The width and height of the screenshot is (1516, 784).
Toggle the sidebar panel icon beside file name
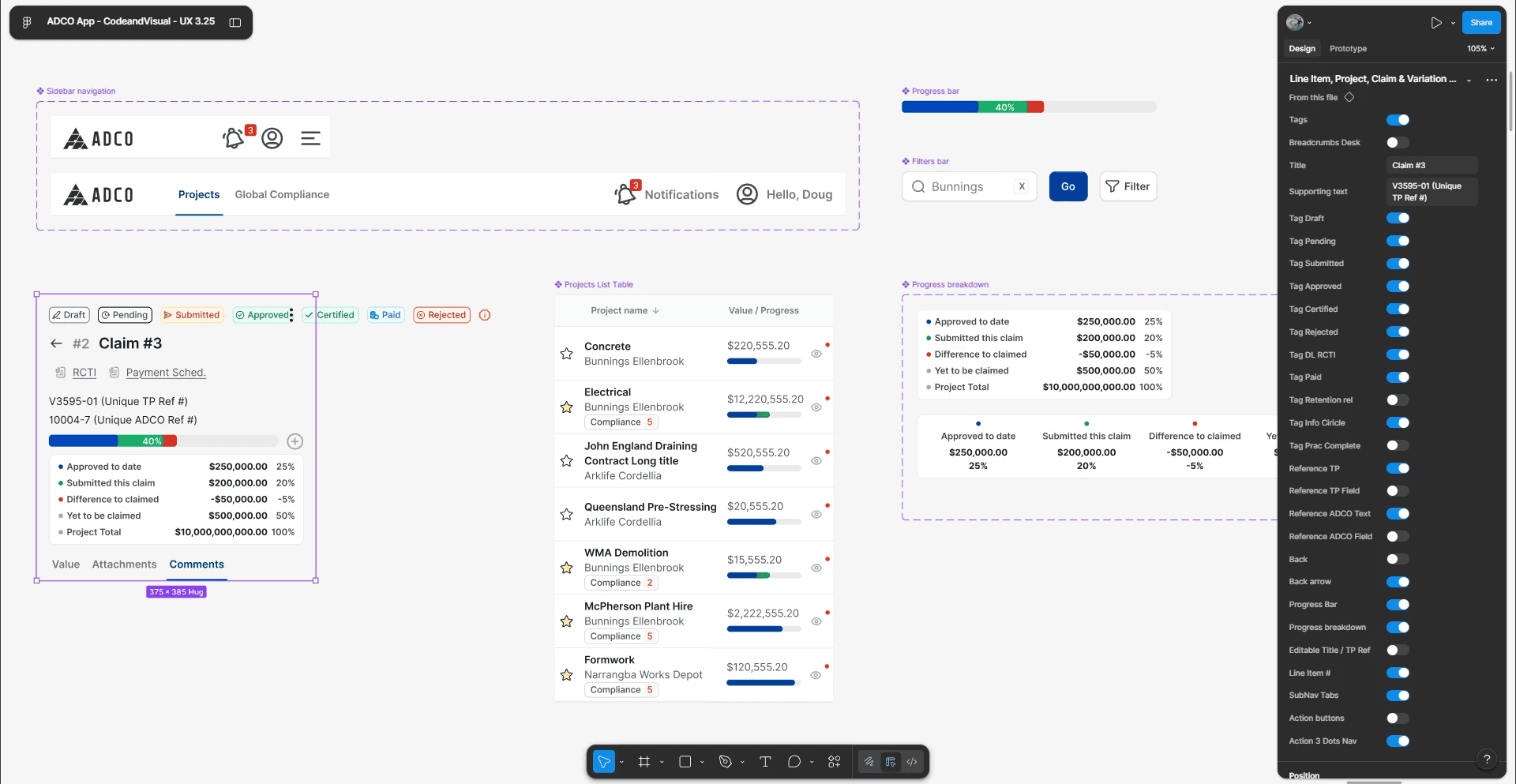pos(235,22)
